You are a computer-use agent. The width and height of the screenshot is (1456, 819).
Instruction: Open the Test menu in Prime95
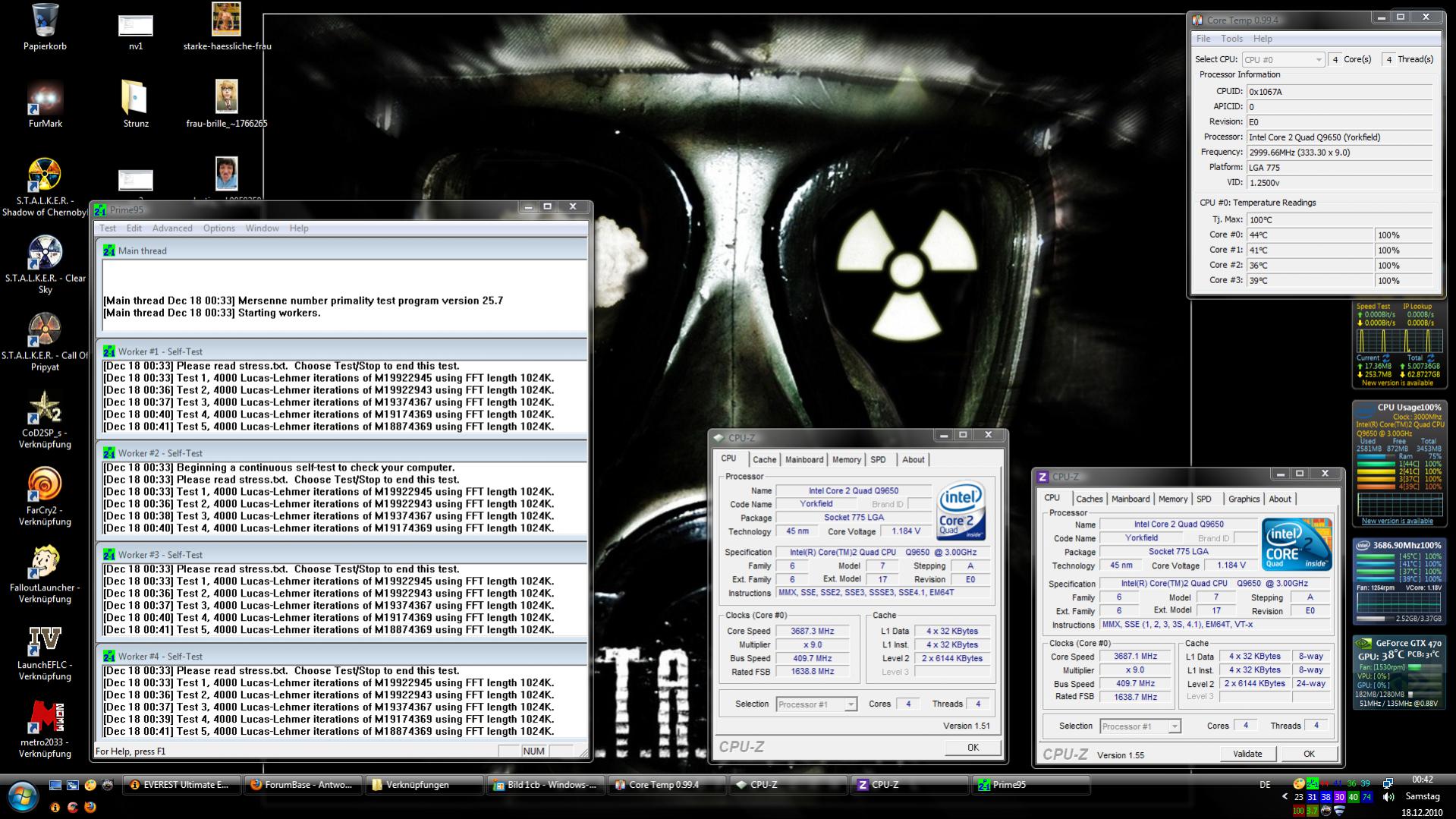click(x=108, y=228)
